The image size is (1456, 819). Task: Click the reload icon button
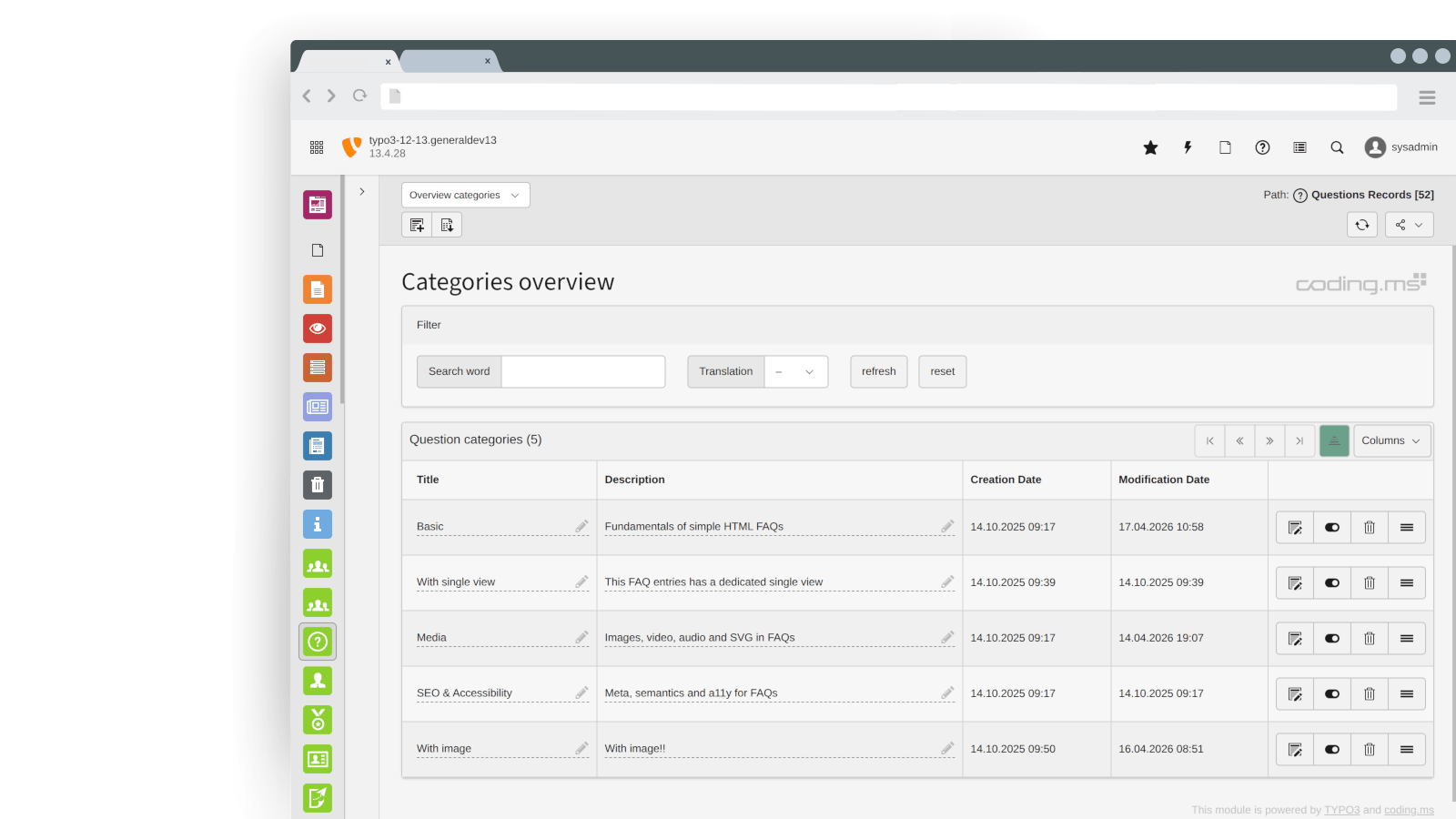pyautogui.click(x=1361, y=225)
